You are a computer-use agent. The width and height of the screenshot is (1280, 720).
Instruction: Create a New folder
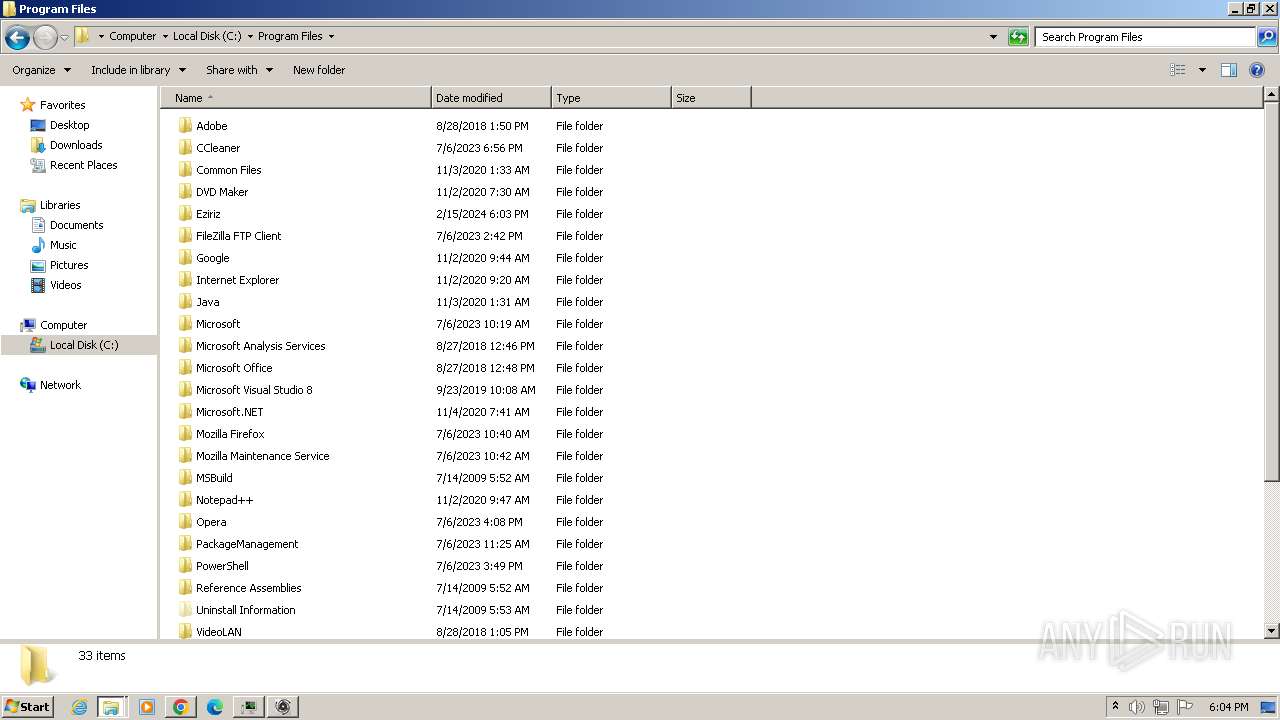coord(319,70)
